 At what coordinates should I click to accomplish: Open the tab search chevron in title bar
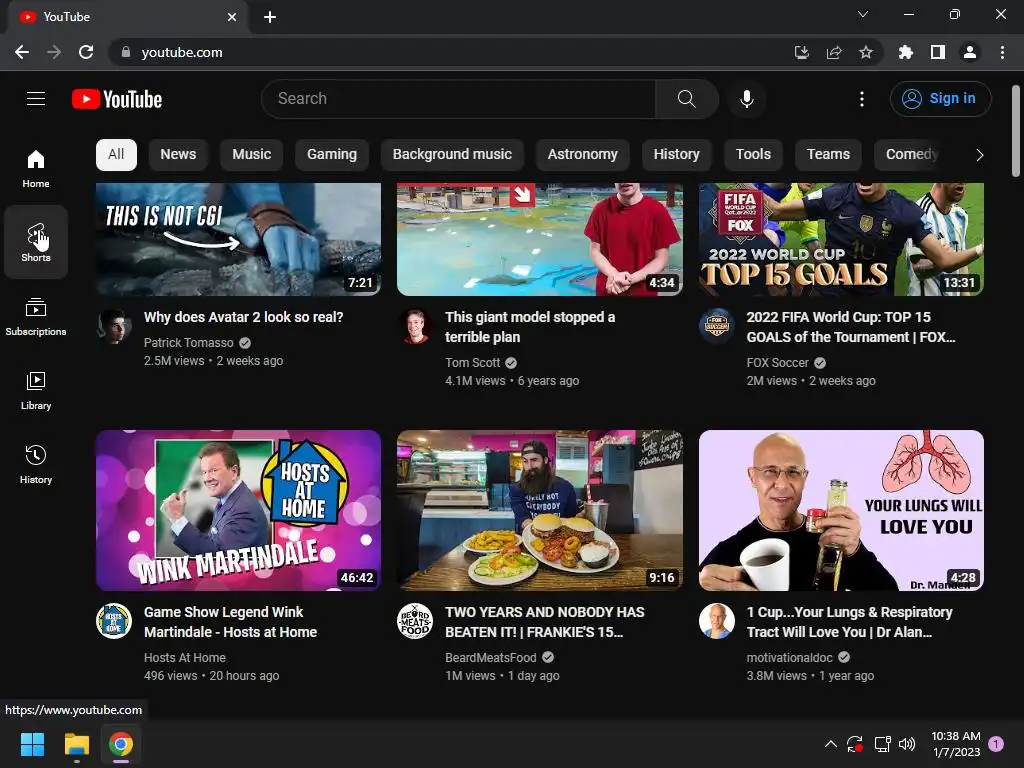pyautogui.click(x=863, y=14)
